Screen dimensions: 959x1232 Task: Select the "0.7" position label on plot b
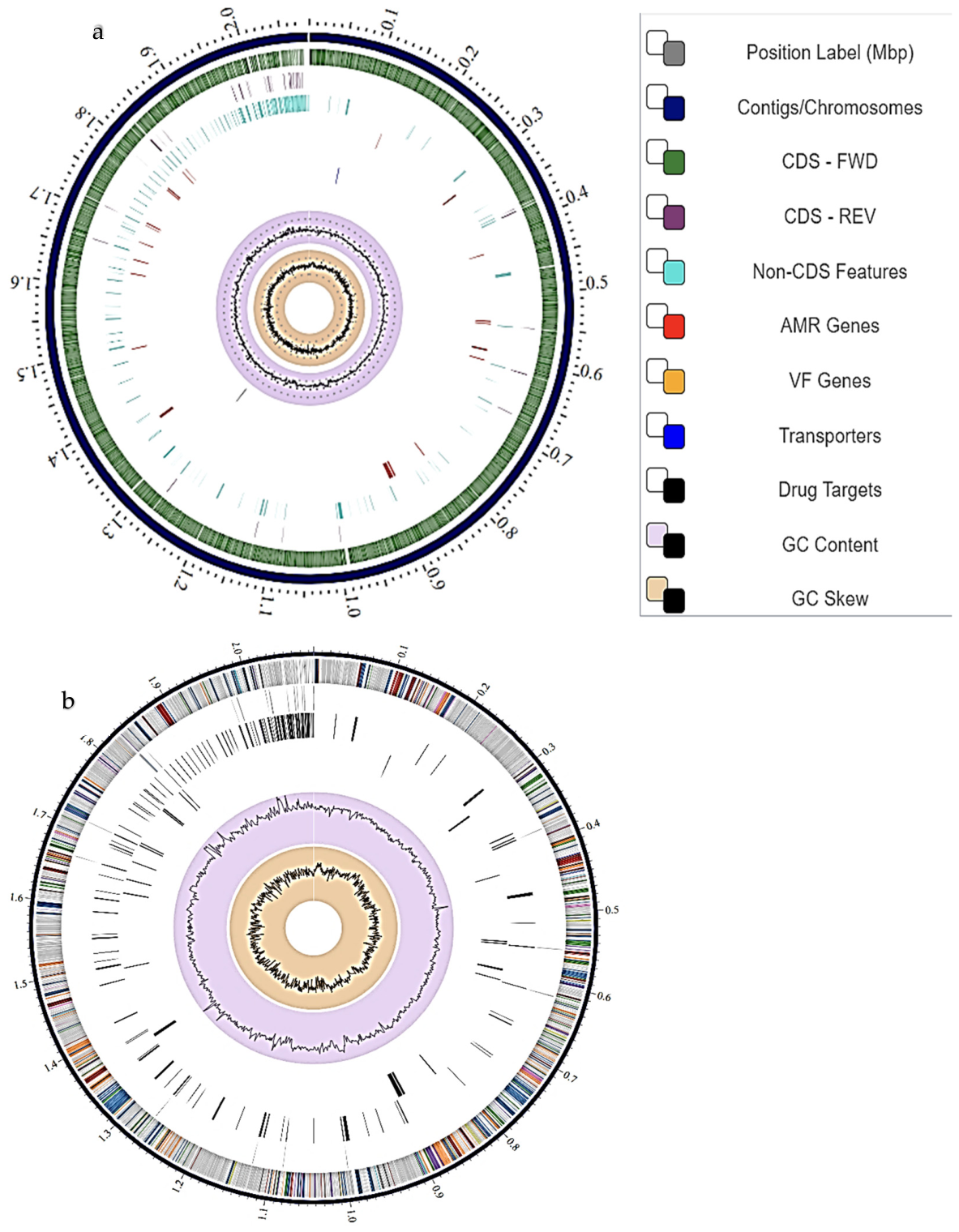click(x=570, y=1077)
